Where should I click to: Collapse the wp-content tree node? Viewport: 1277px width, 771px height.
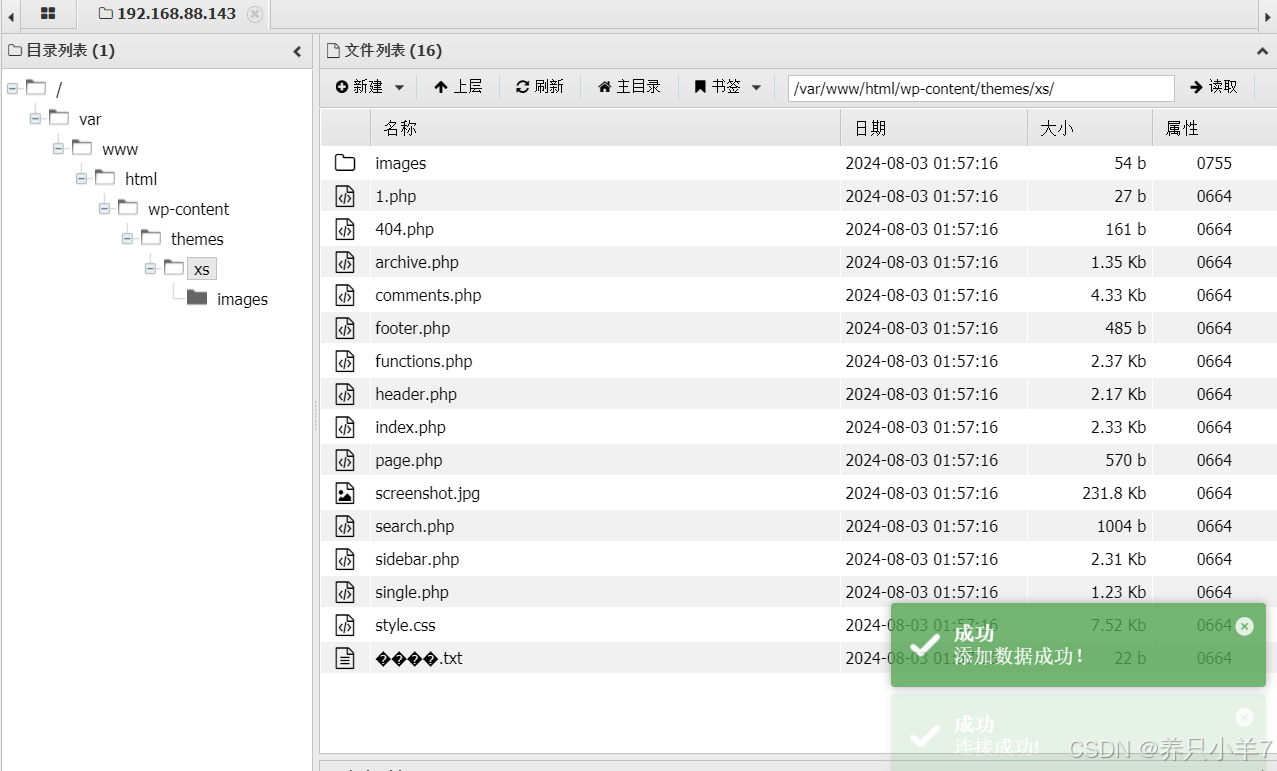coord(105,209)
